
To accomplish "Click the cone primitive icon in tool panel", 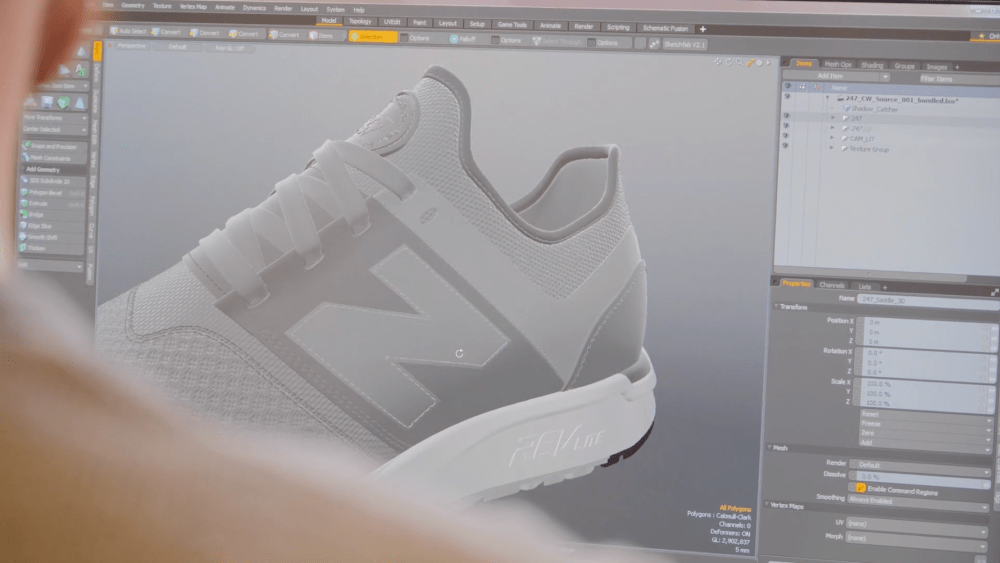I will (81, 51).
